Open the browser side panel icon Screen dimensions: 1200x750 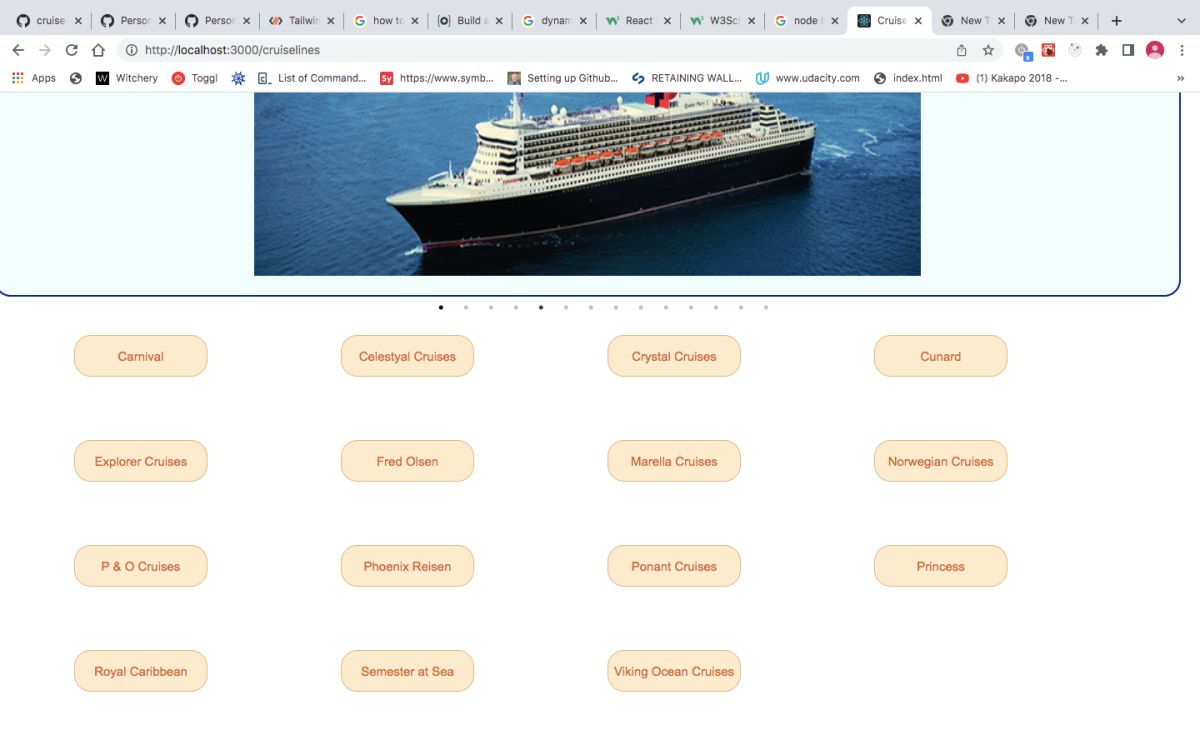[x=1127, y=50]
